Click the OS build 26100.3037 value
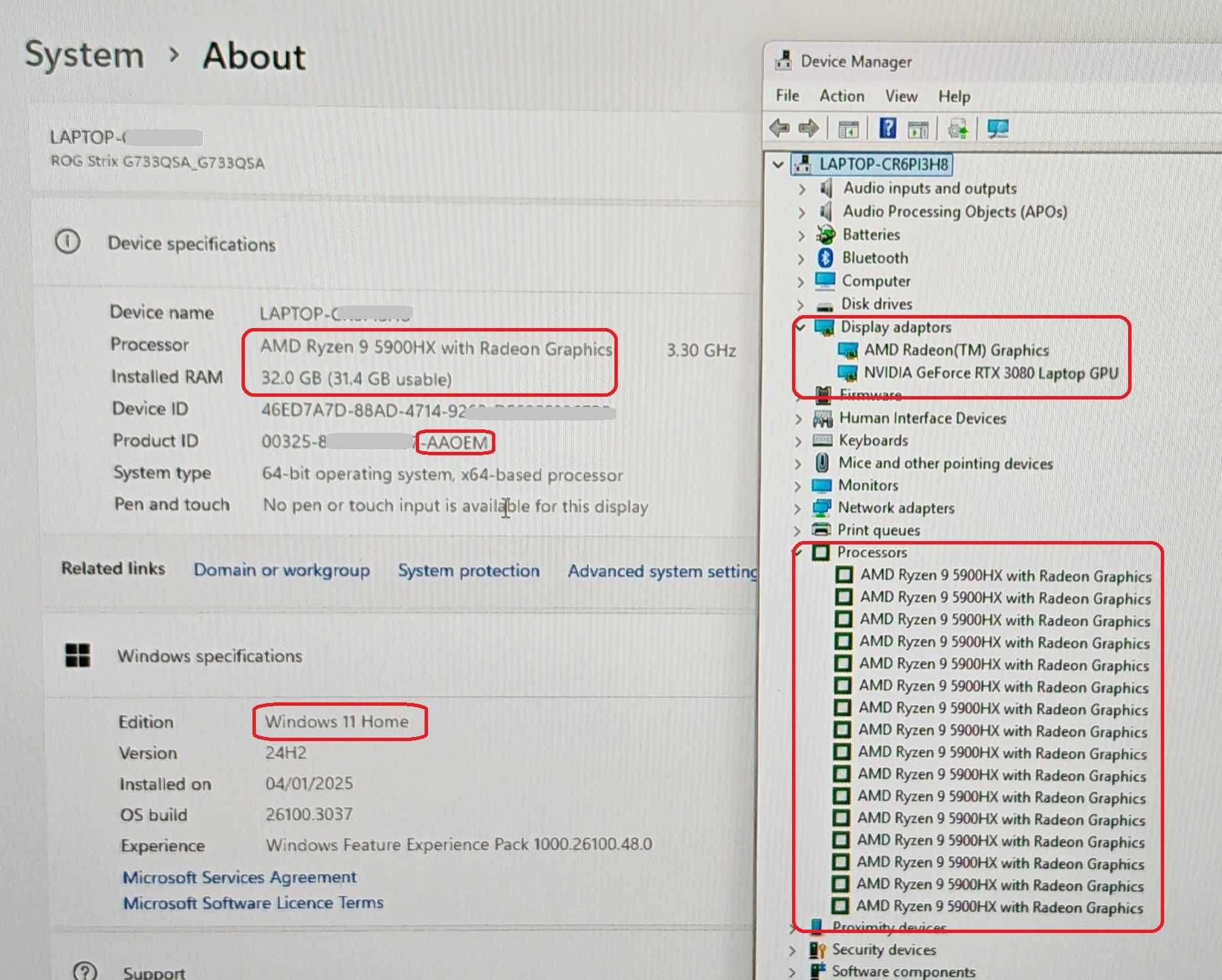The width and height of the screenshot is (1222, 980). [309, 814]
